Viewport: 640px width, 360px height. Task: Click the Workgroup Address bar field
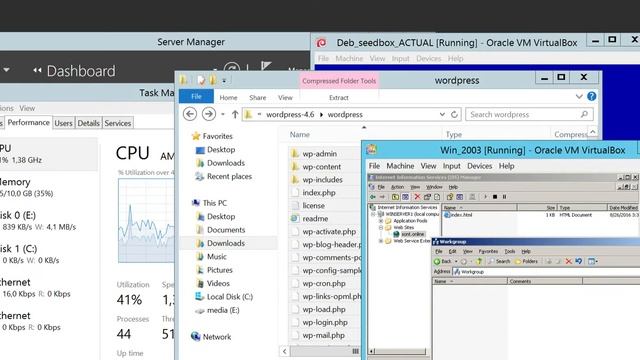click(x=546, y=271)
